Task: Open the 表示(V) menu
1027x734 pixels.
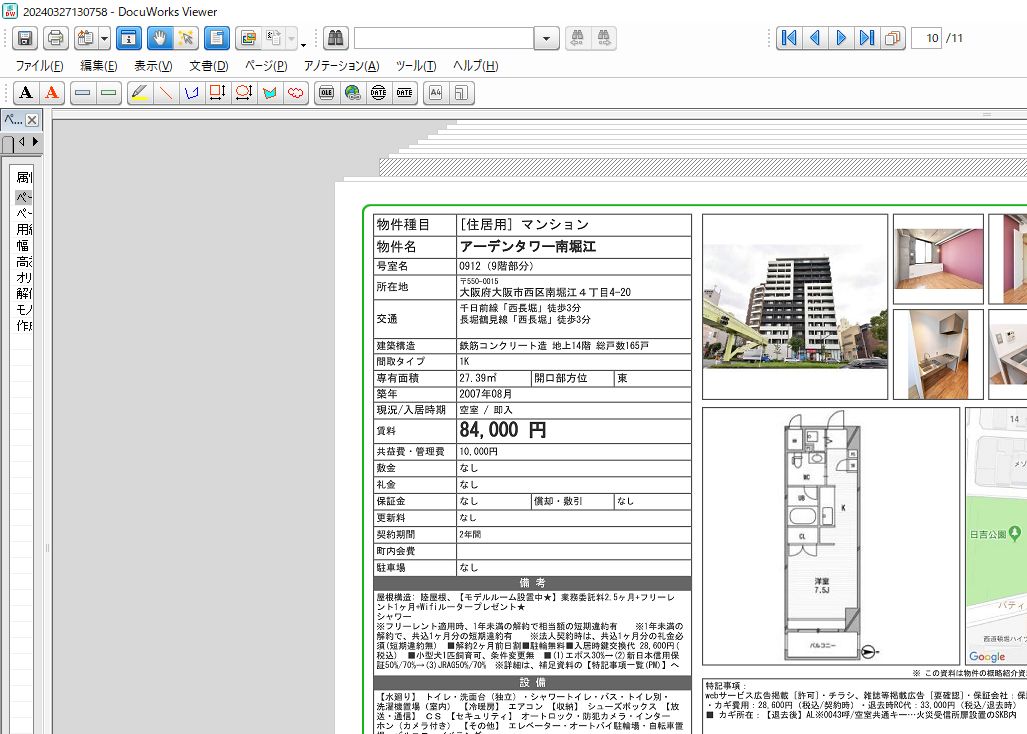Action: coord(153,65)
